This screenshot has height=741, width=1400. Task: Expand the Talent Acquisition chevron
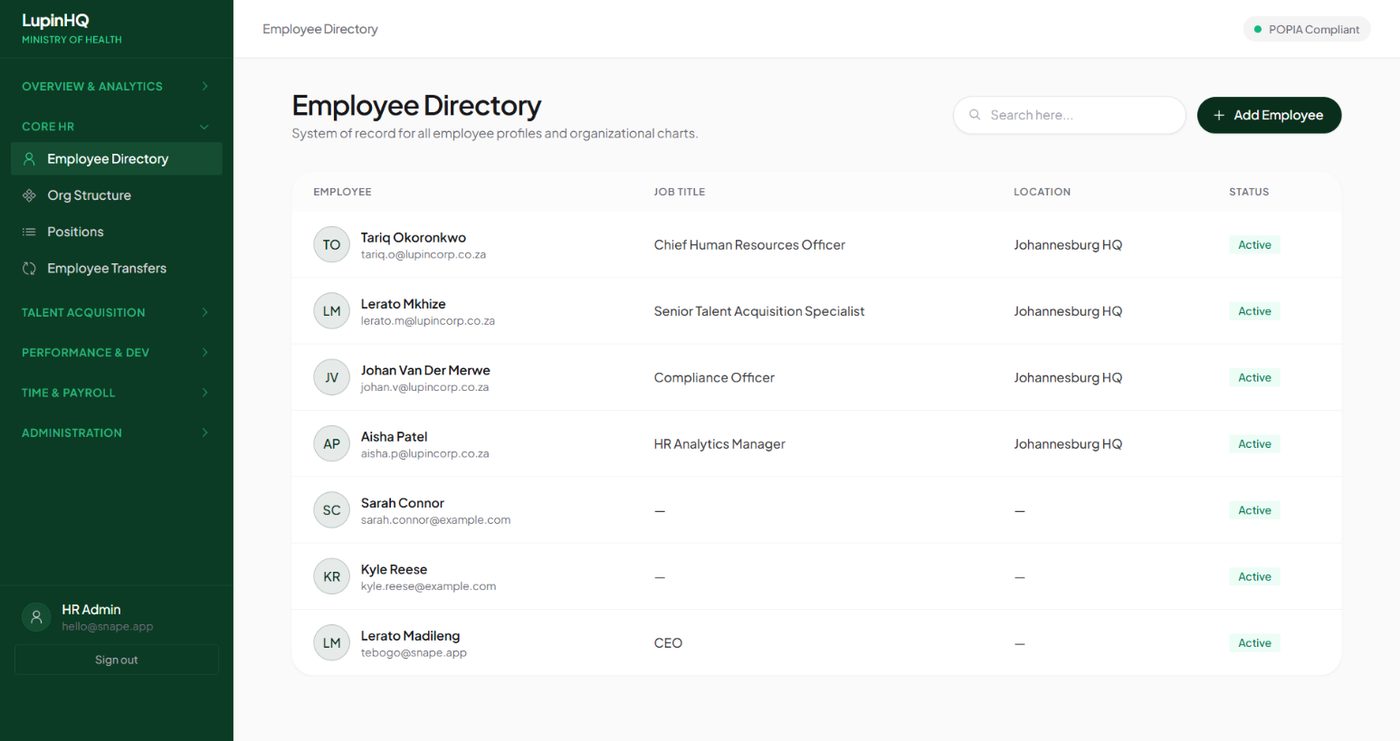tap(205, 313)
